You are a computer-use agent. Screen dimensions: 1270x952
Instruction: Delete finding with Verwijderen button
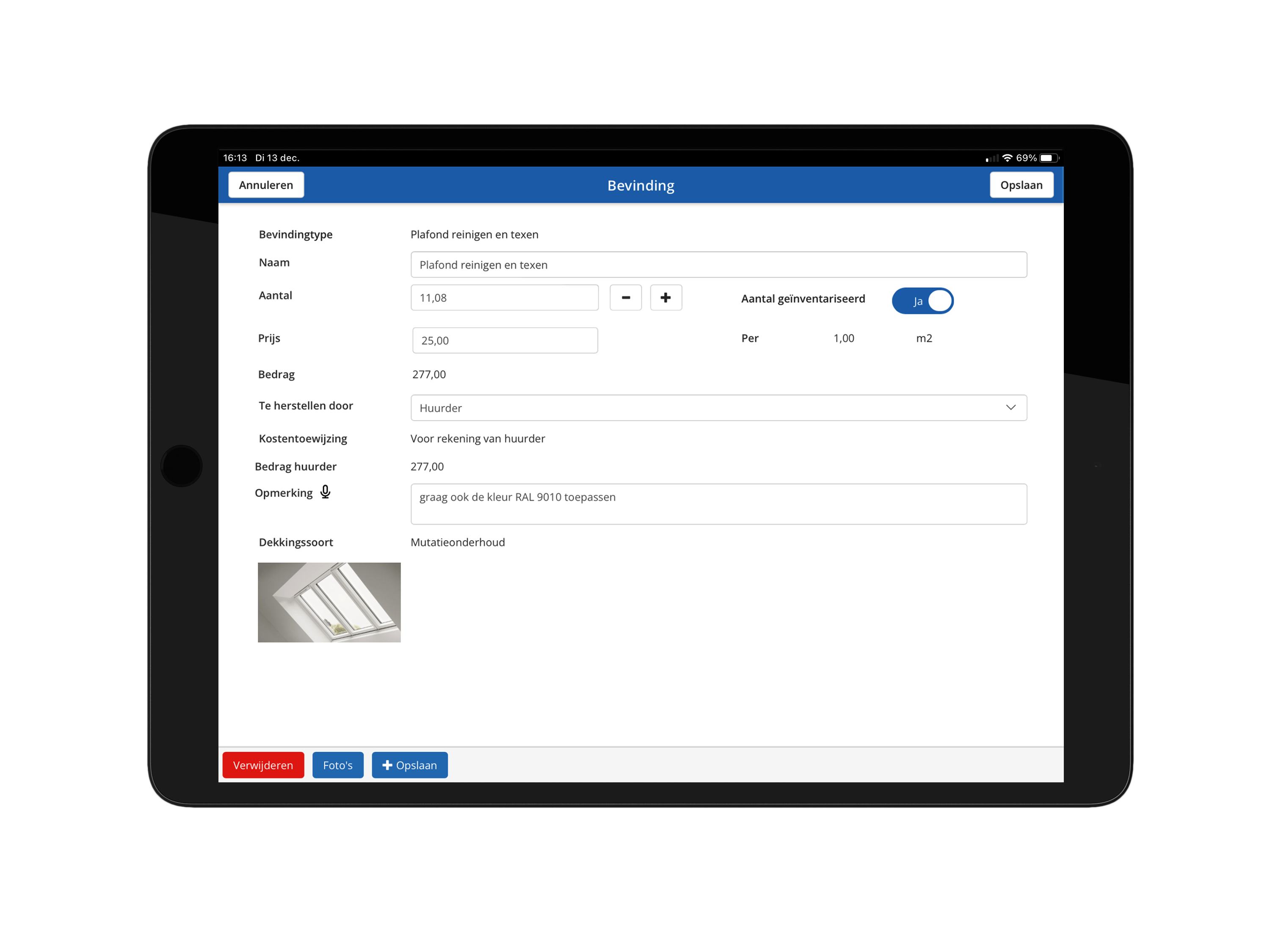263,765
